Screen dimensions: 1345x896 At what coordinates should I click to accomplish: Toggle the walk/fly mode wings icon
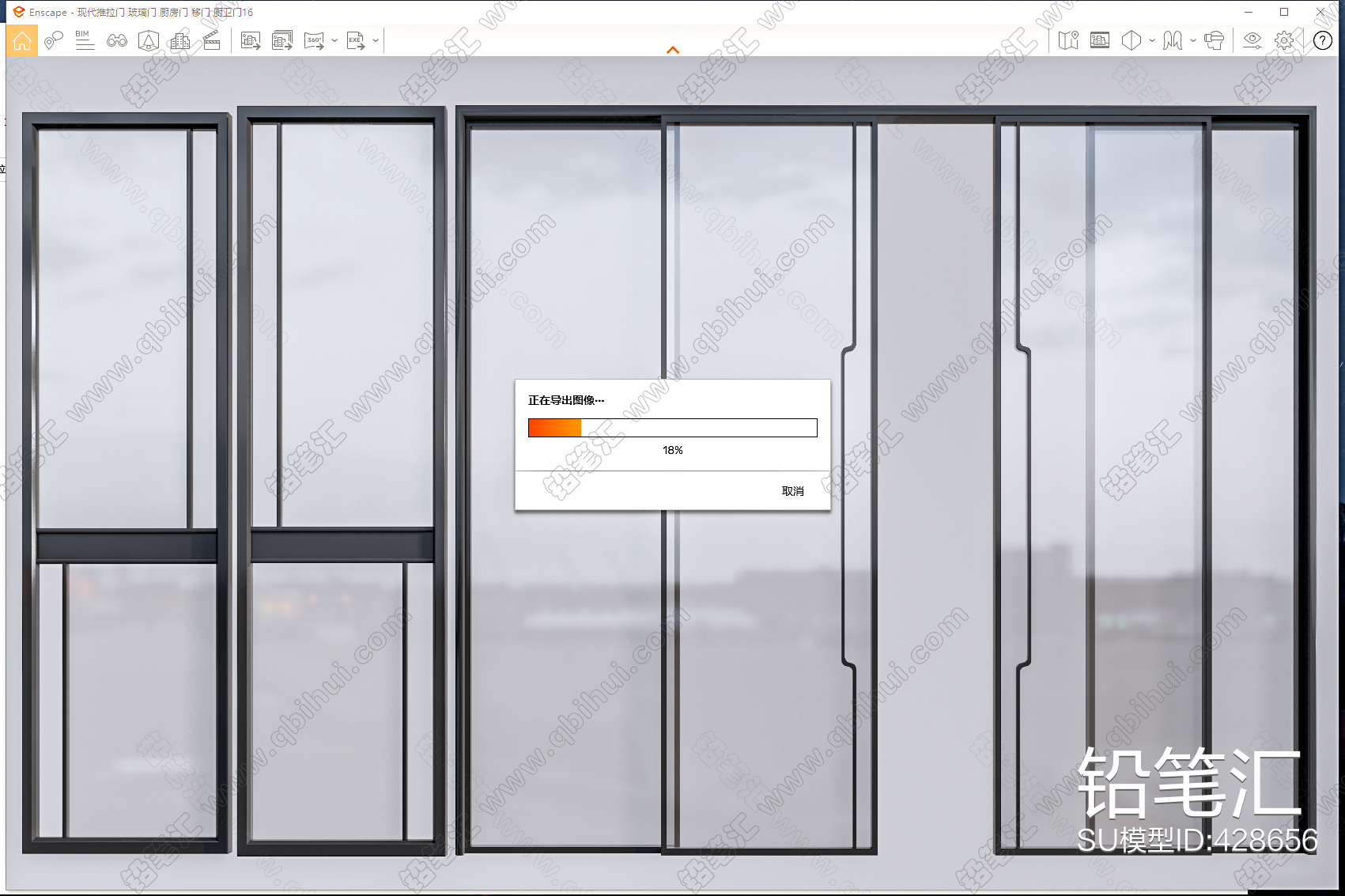tap(1173, 40)
